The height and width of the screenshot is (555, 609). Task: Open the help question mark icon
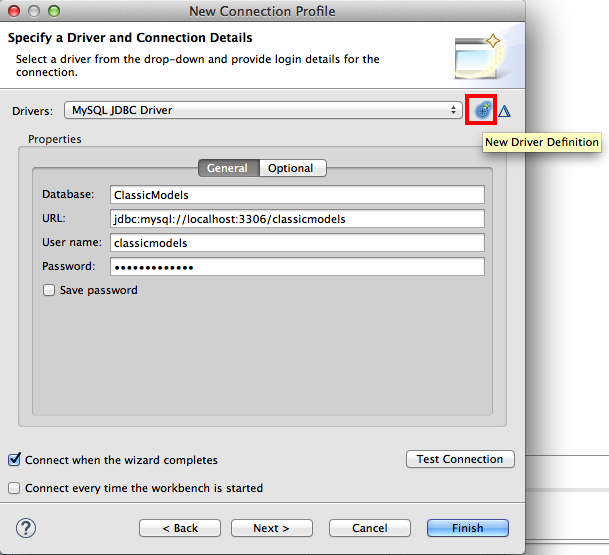26,528
